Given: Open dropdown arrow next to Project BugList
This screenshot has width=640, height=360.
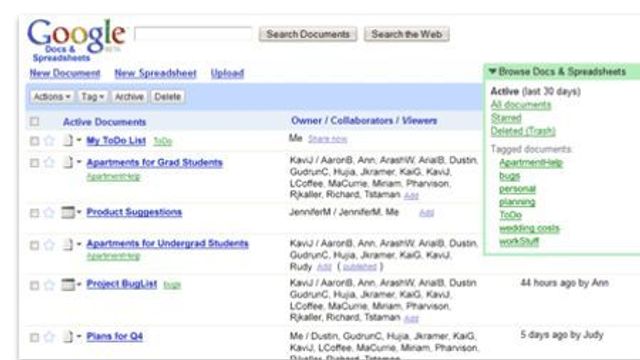Looking at the screenshot, I should [79, 284].
